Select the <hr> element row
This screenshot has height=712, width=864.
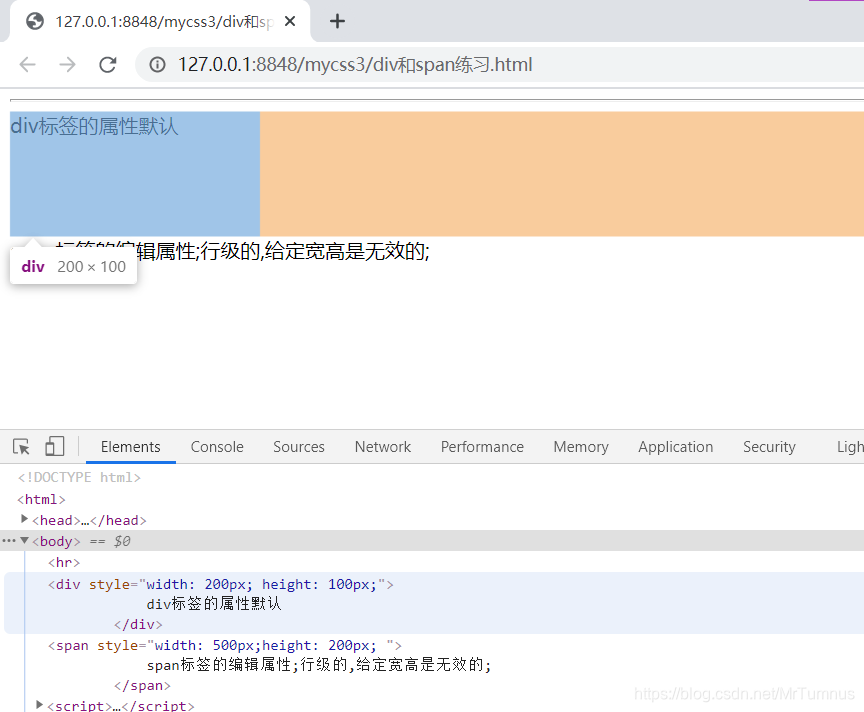click(64, 562)
